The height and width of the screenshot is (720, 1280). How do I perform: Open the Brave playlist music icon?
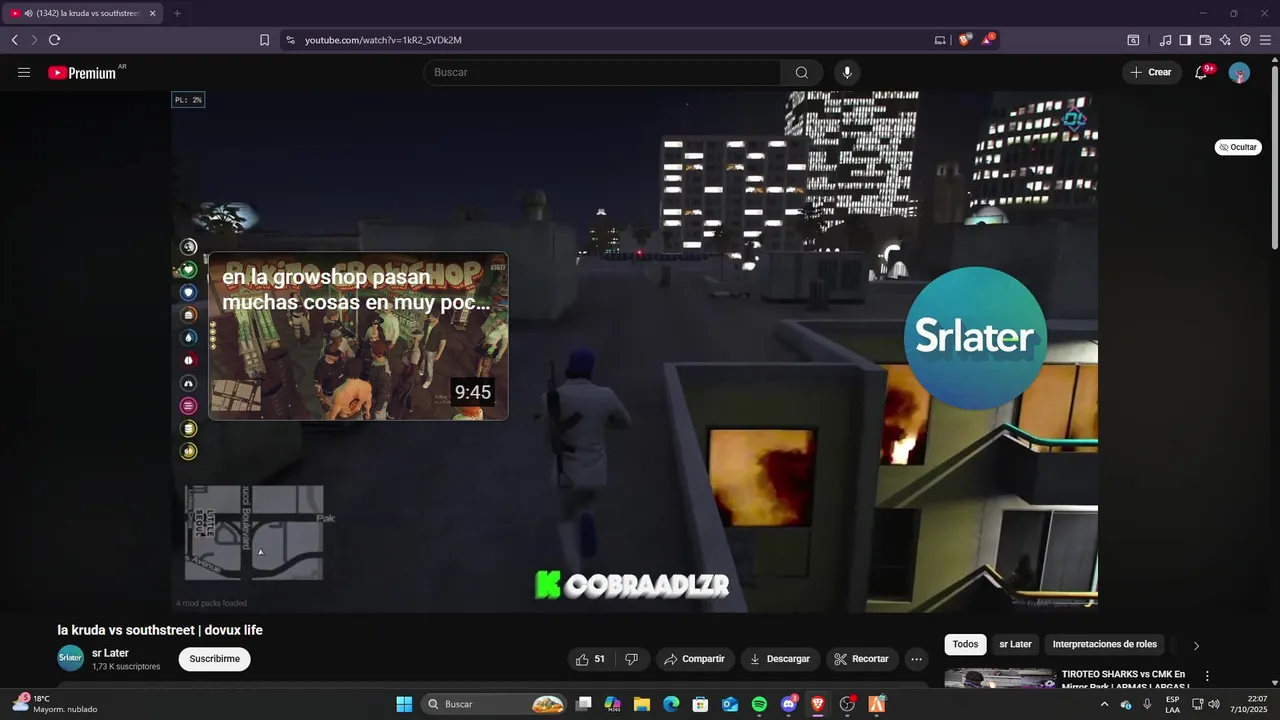pyautogui.click(x=1165, y=40)
